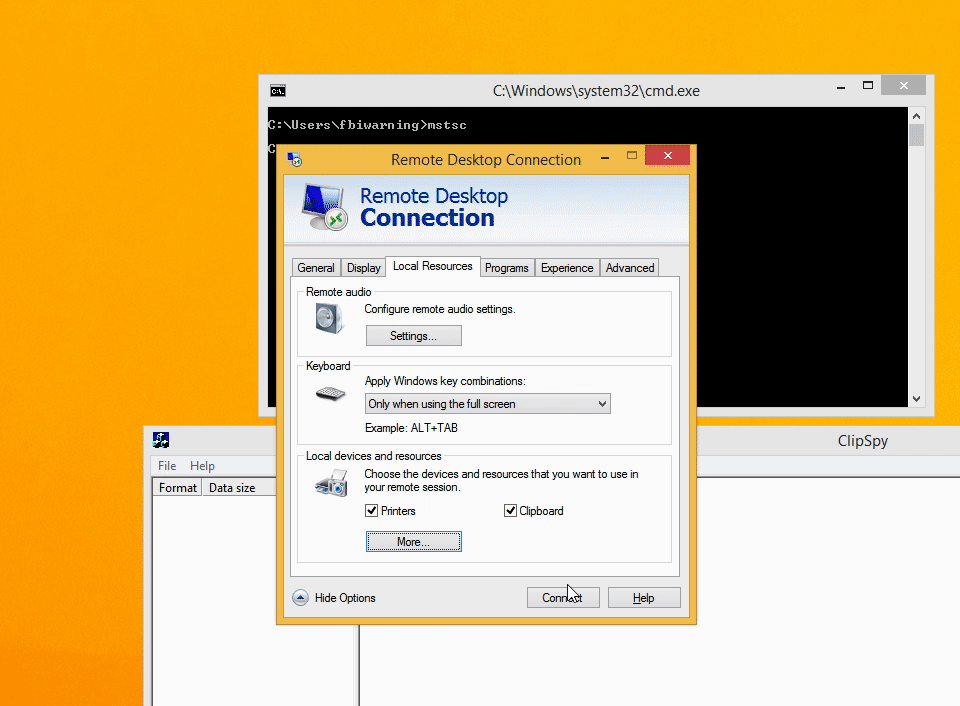Screen dimensions: 960x706
Task: Sort by Format column header in ClipSpy
Action: click(x=178, y=487)
